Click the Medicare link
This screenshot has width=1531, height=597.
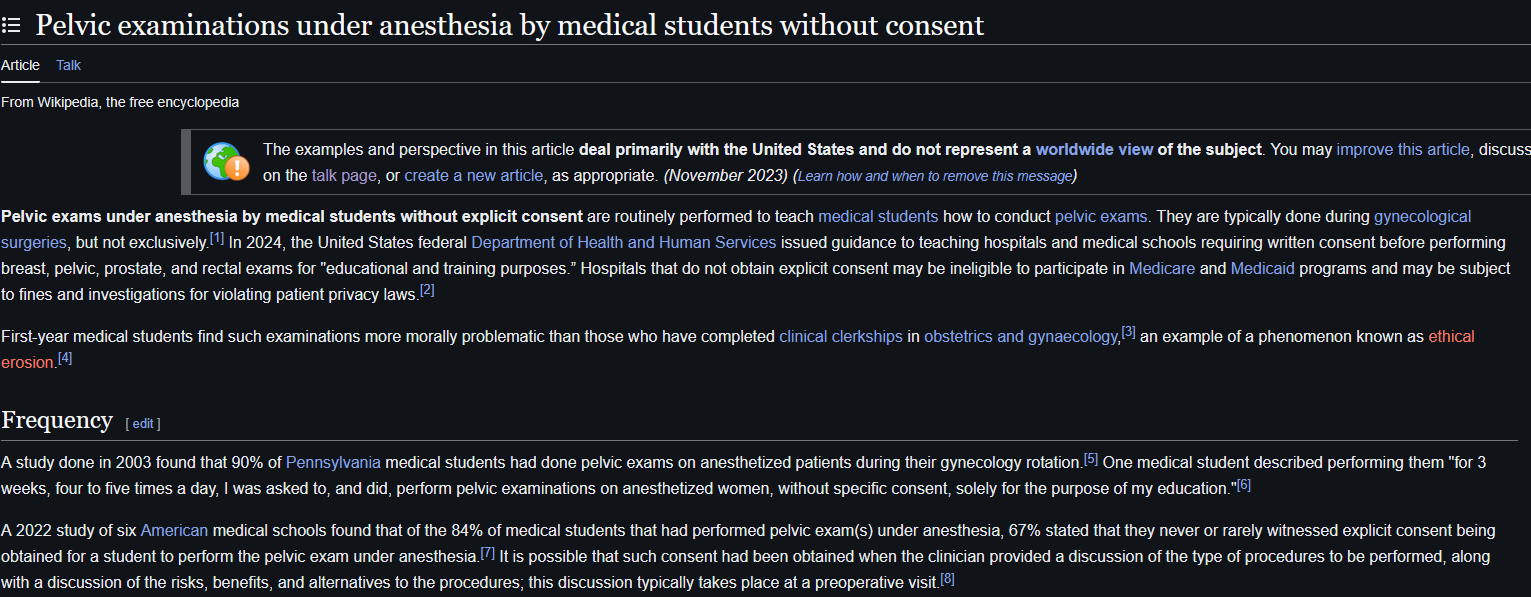pyautogui.click(x=1162, y=268)
